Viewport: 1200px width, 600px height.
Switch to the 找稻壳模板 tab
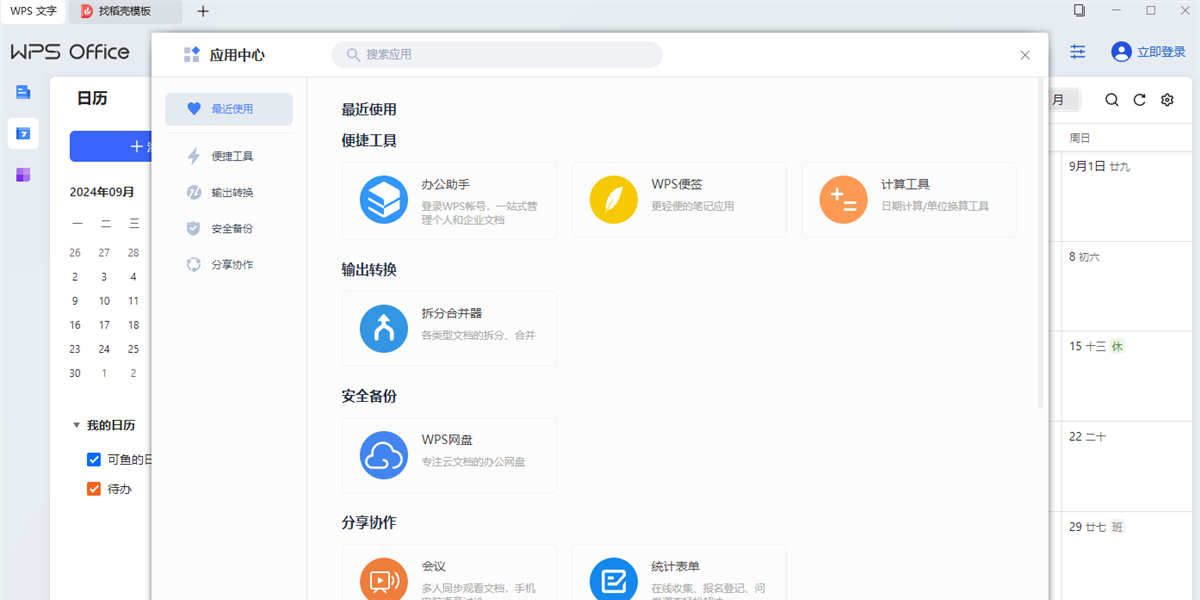126,11
